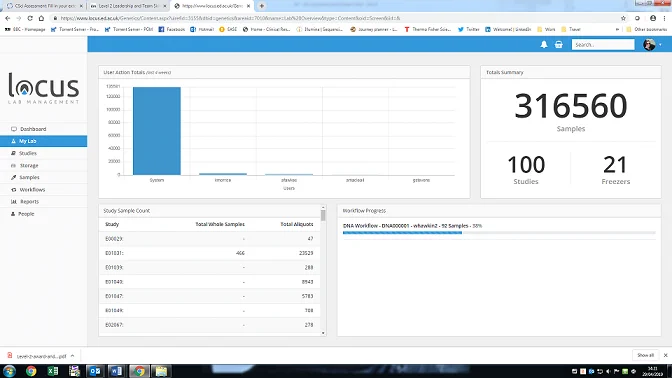
Task: Click the browser home button
Action: pos(41,18)
